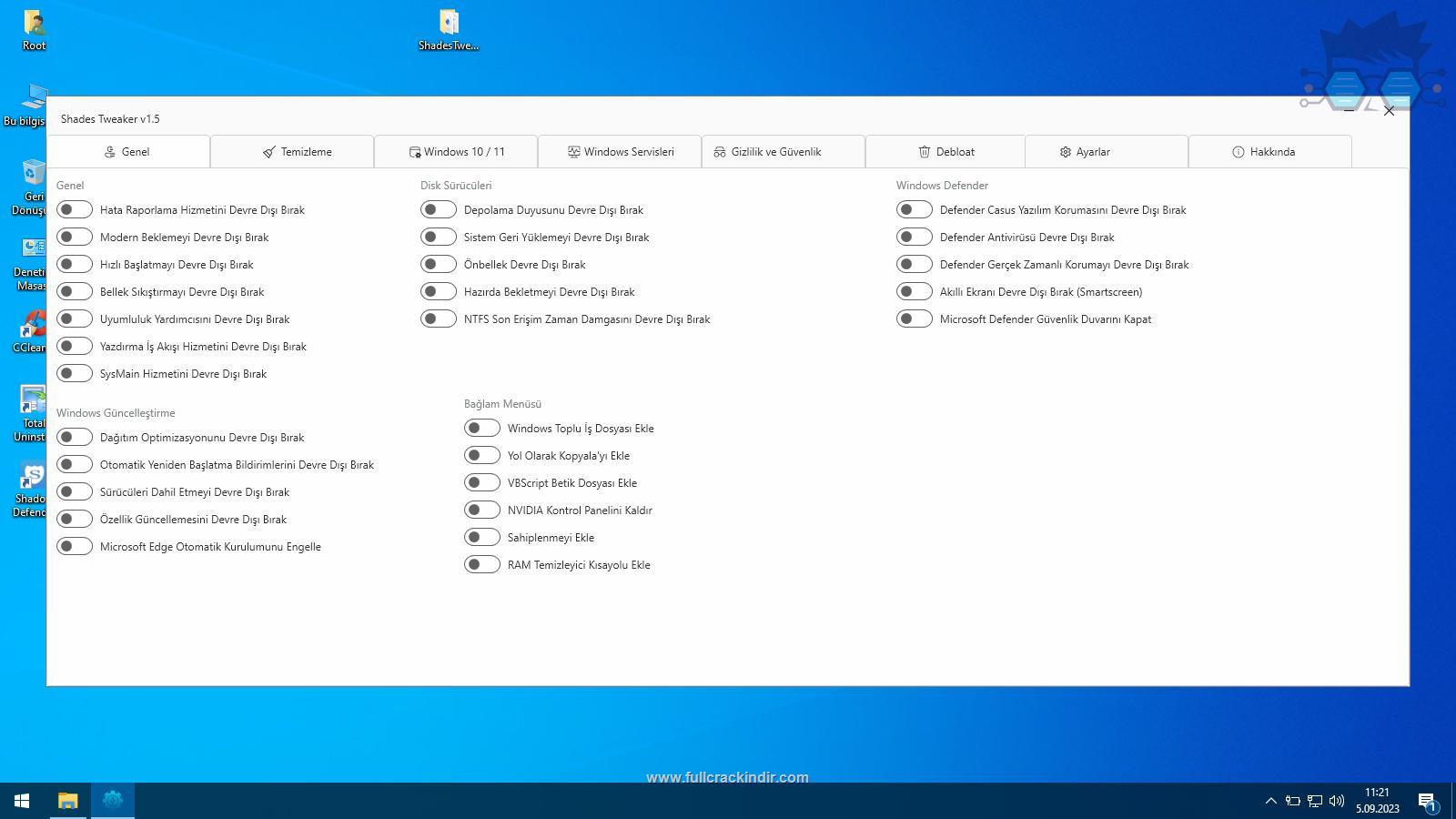Toggle Defender Casus Yazılım Korumasını switch

915,209
